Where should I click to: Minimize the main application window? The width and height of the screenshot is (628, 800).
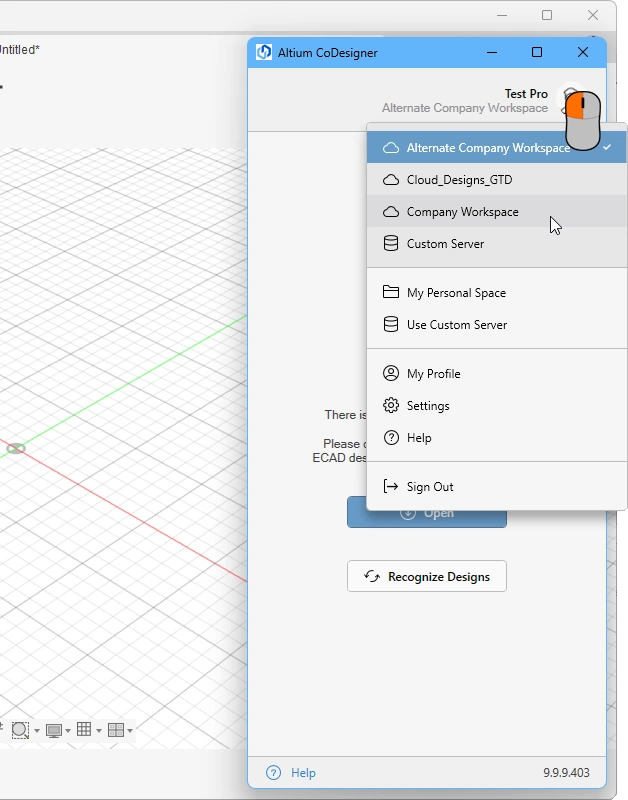pos(502,15)
